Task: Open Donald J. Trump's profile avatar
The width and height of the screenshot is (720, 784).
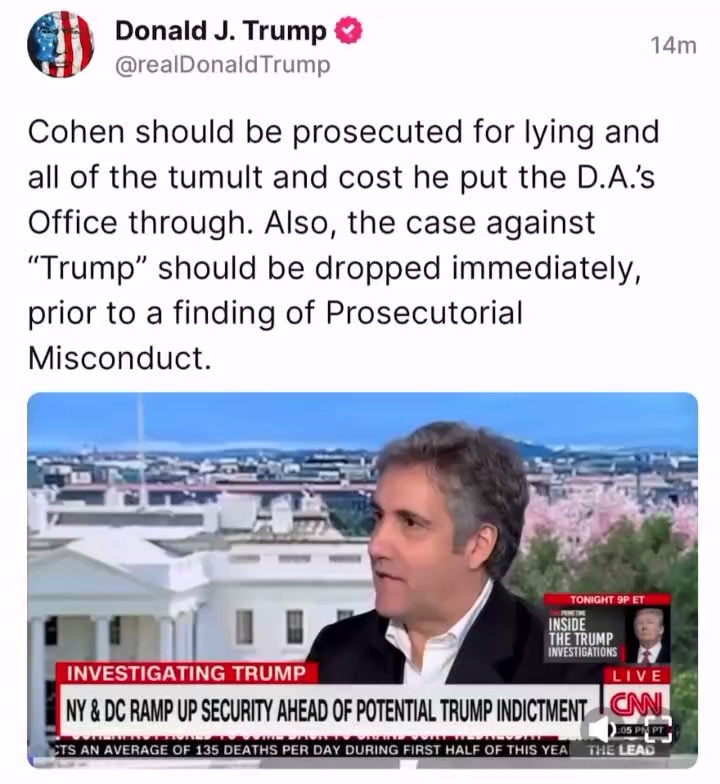Action: coord(60,44)
